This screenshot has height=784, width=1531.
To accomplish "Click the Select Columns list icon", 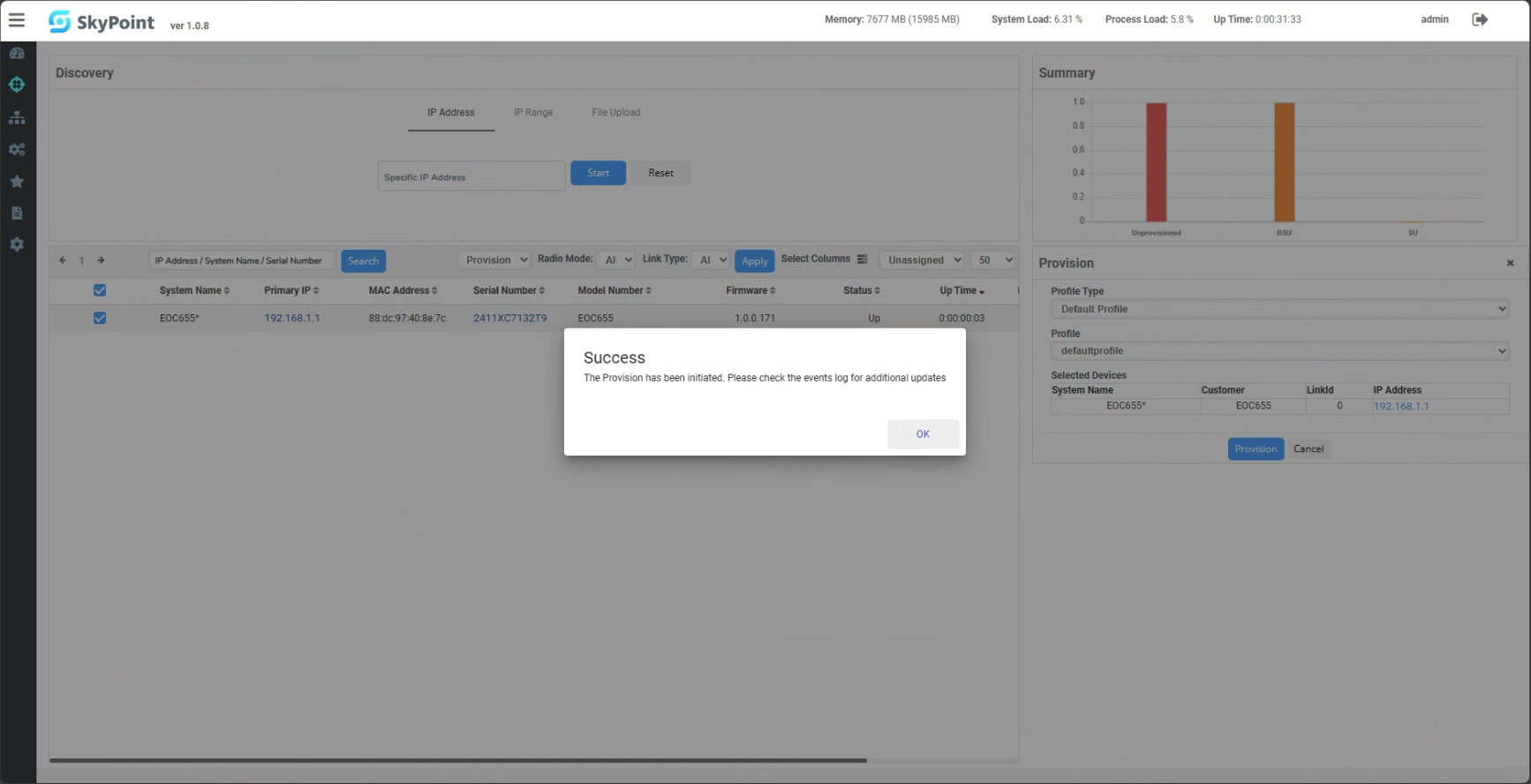I will [862, 260].
